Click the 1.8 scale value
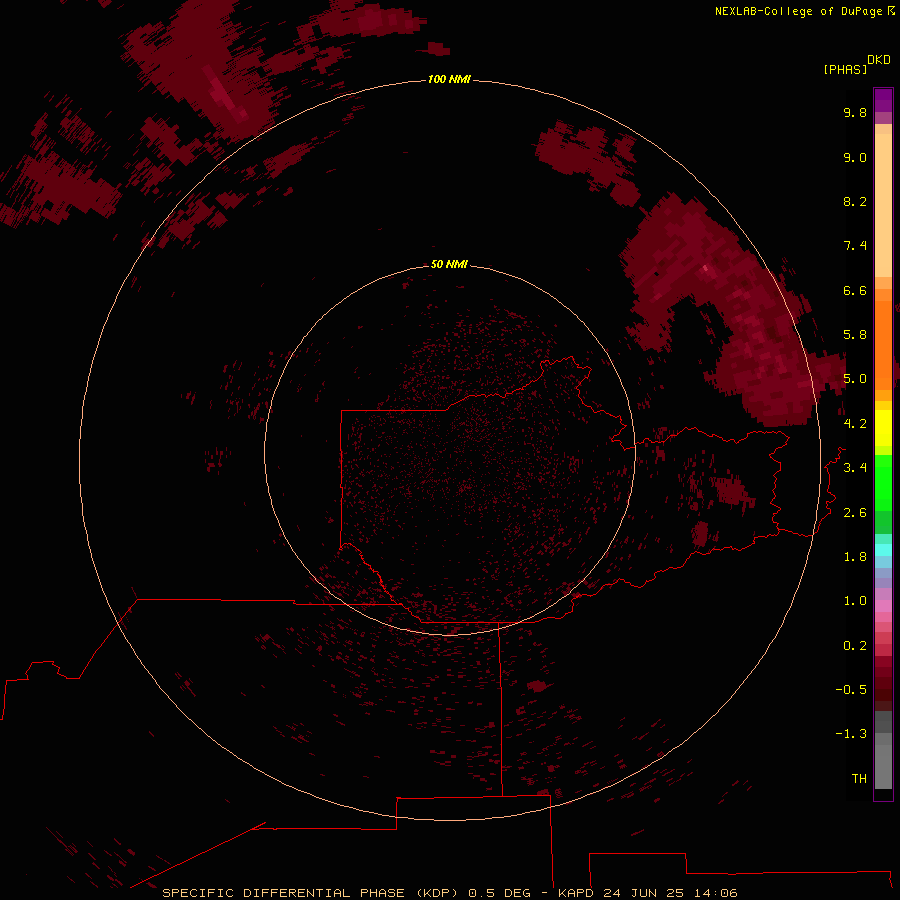 tap(855, 557)
